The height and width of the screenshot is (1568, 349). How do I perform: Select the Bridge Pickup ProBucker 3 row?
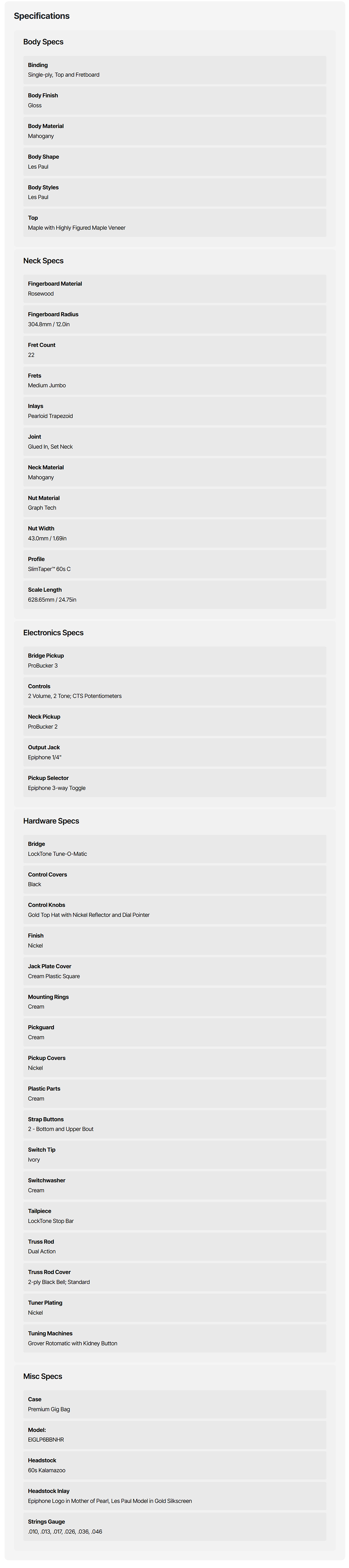(x=174, y=660)
